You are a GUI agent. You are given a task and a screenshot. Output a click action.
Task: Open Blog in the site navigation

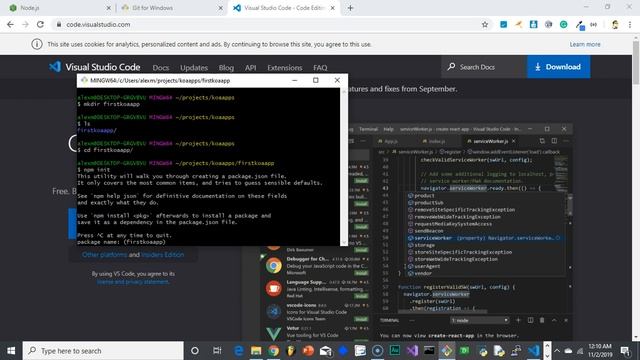[226, 68]
